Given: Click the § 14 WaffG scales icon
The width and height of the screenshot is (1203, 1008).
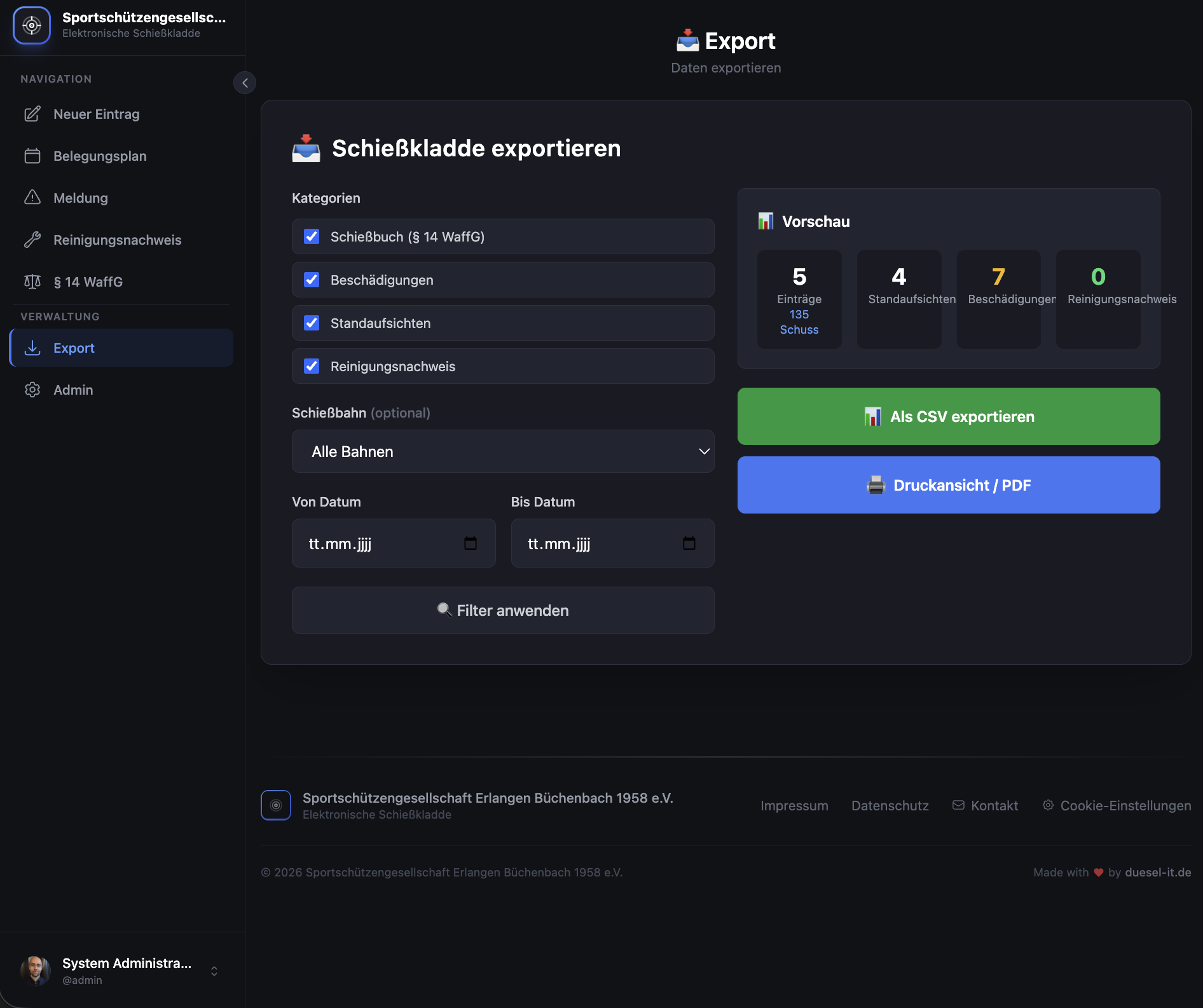Looking at the screenshot, I should (33, 282).
